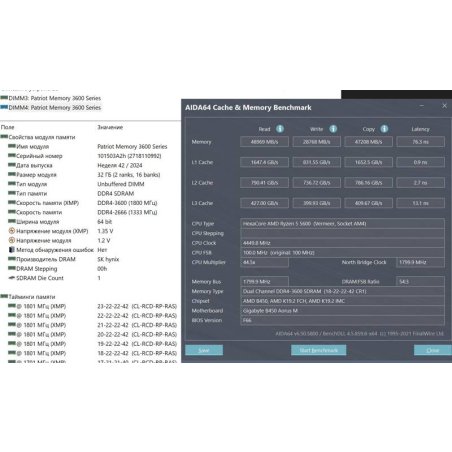Screen dimensions: 452x452
Task: Click the XMP module voltage icon
Action: (12, 231)
